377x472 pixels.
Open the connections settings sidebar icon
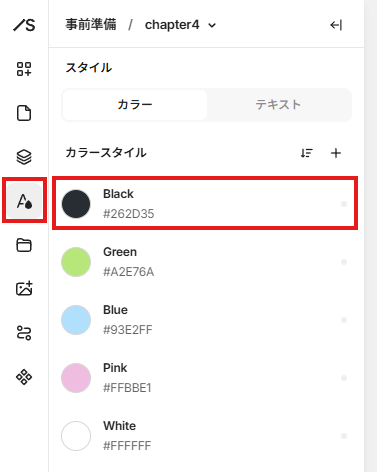(24, 333)
